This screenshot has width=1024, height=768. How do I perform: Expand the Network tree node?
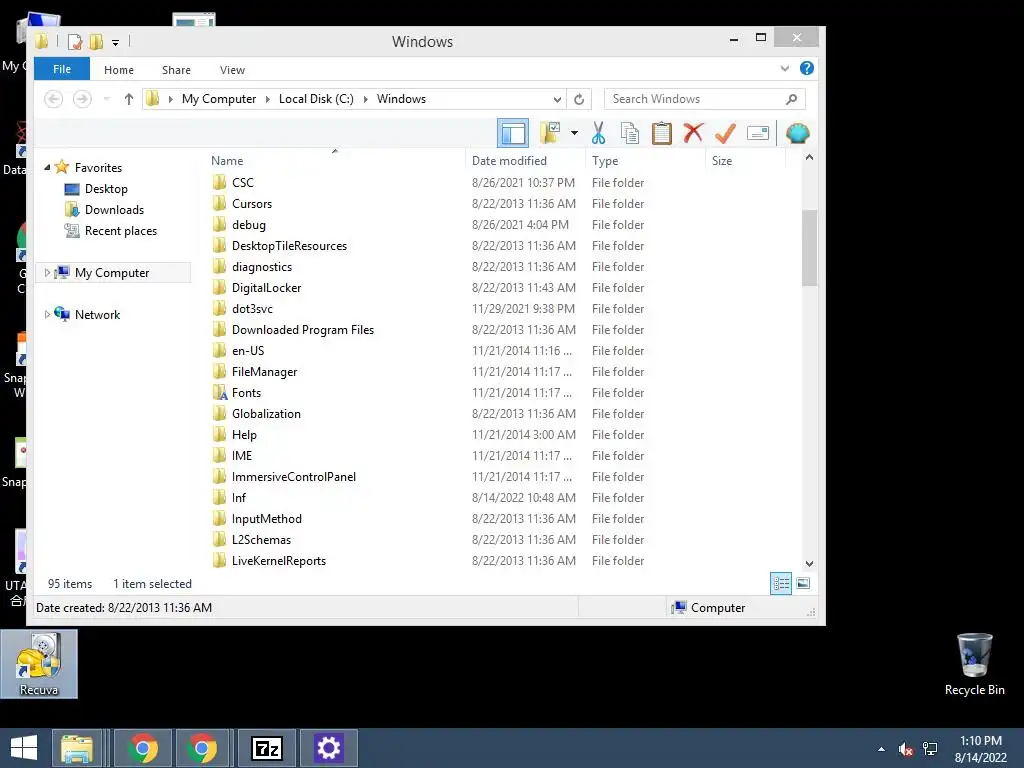(x=47, y=314)
